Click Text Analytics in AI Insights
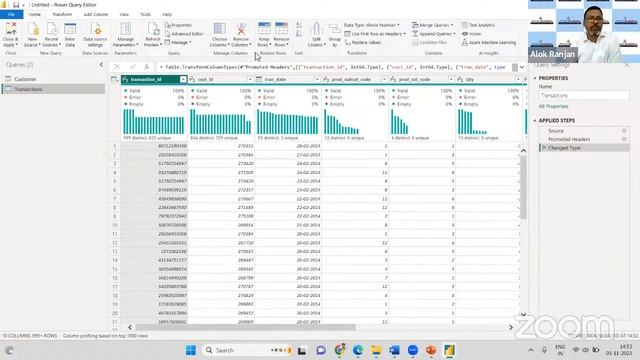The height and width of the screenshot is (360, 640). (x=478, y=25)
